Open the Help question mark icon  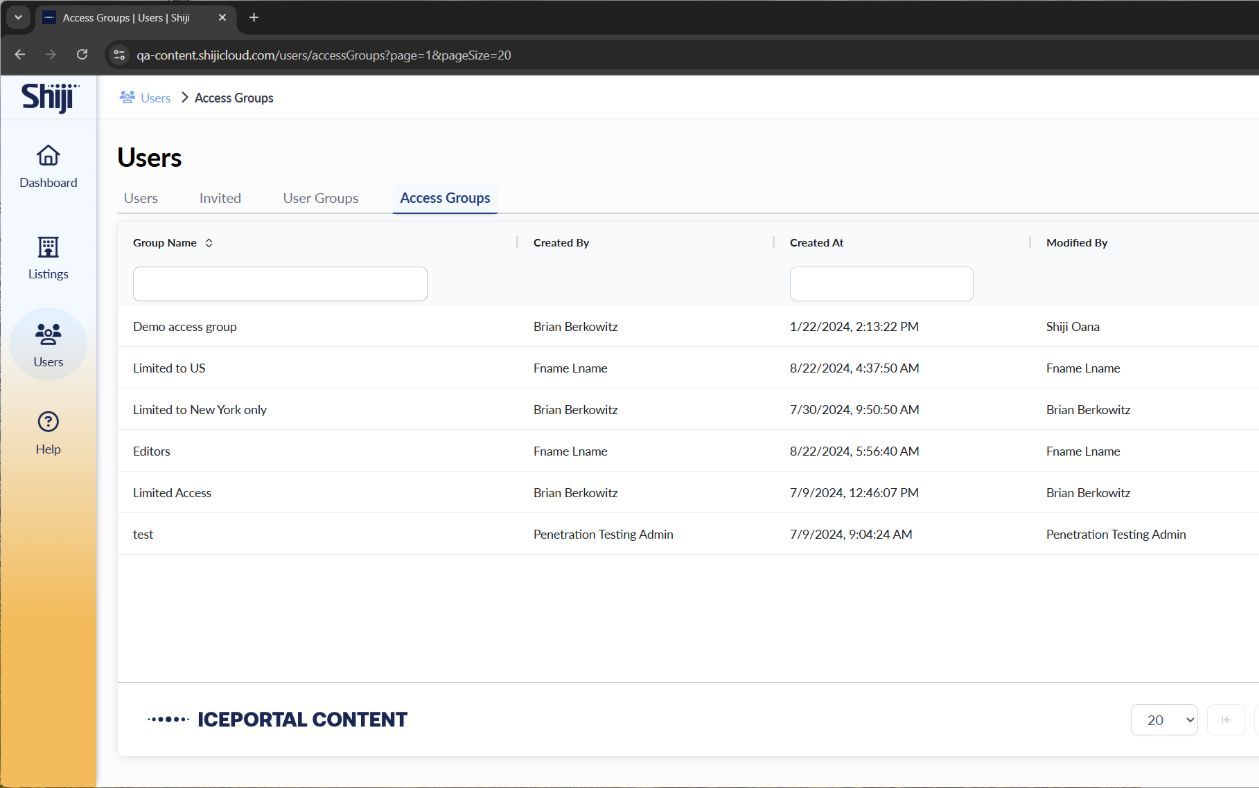coord(48,422)
